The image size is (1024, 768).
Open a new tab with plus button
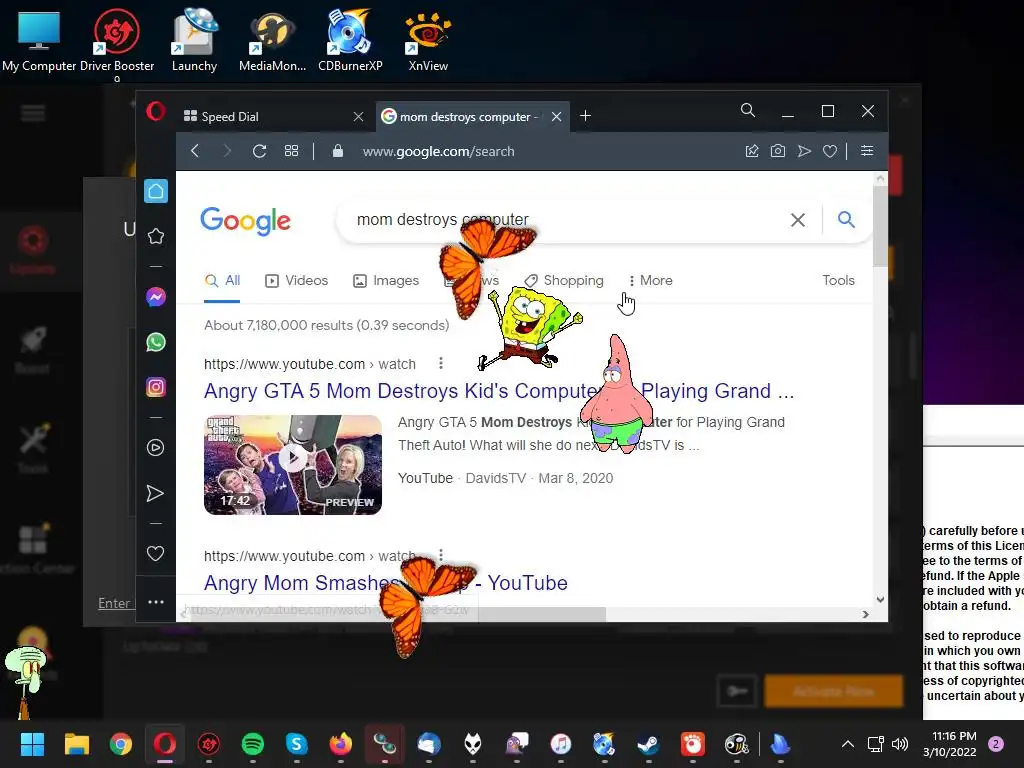point(585,116)
